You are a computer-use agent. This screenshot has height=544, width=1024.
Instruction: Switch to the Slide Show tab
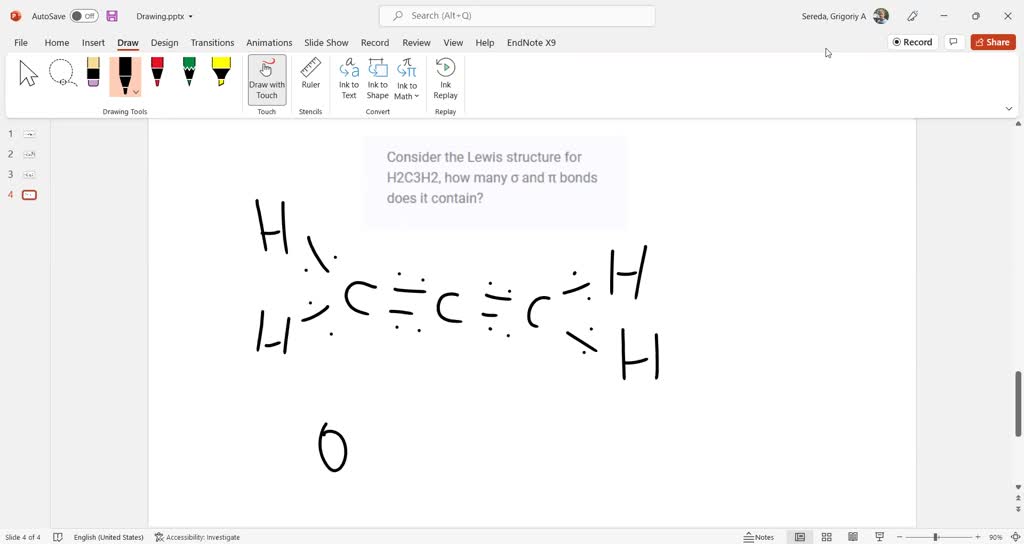click(326, 43)
